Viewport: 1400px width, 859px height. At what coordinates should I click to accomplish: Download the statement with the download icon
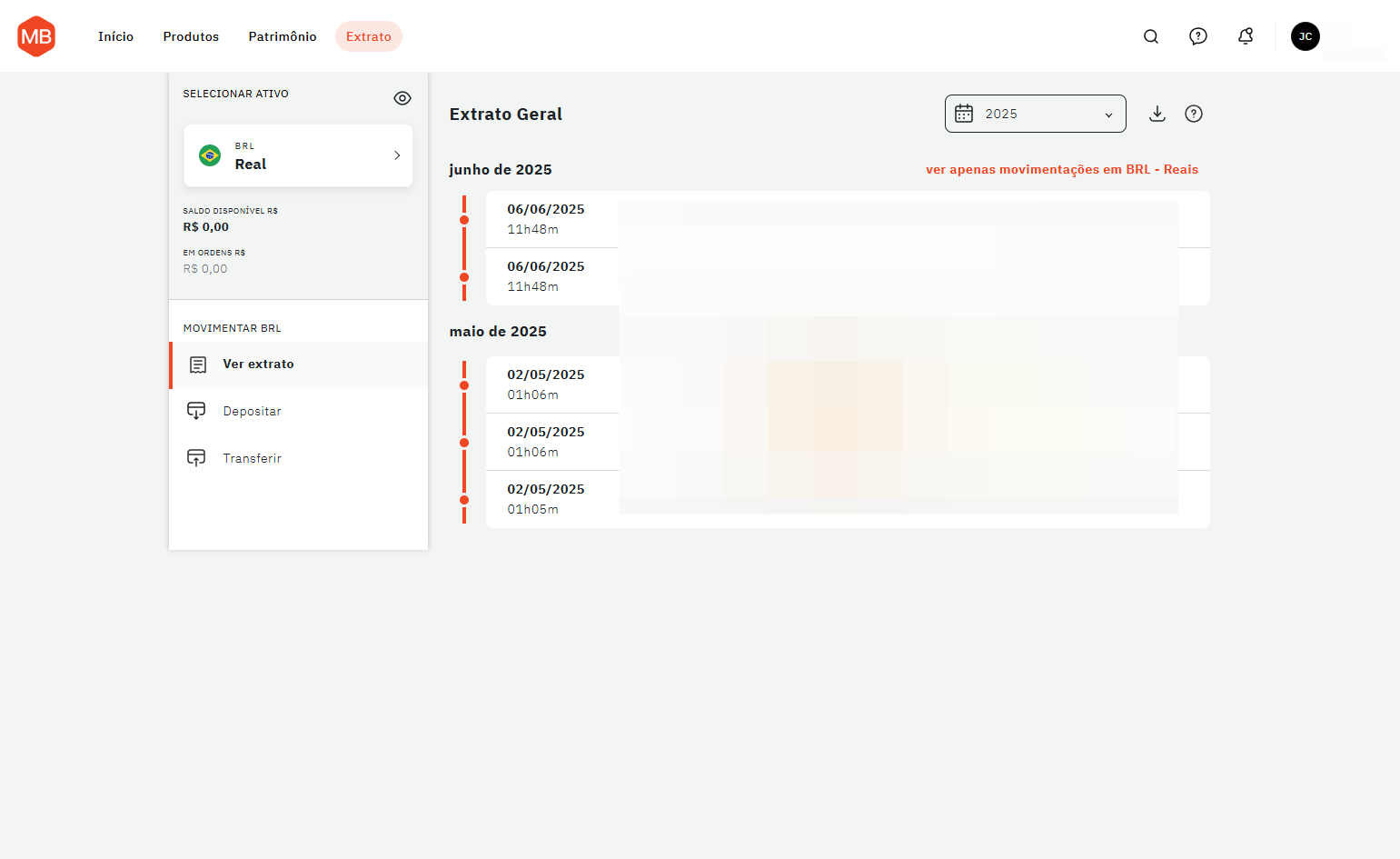coord(1157,114)
